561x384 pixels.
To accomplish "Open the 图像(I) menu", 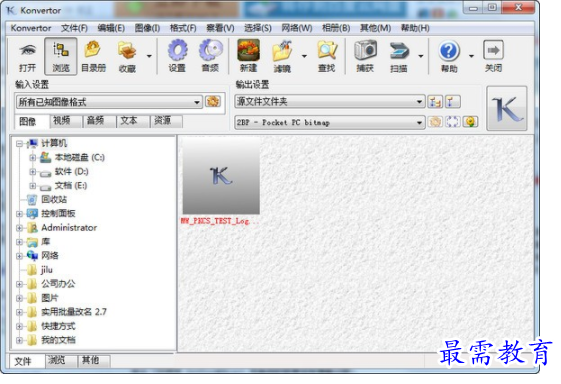I will tap(147, 28).
